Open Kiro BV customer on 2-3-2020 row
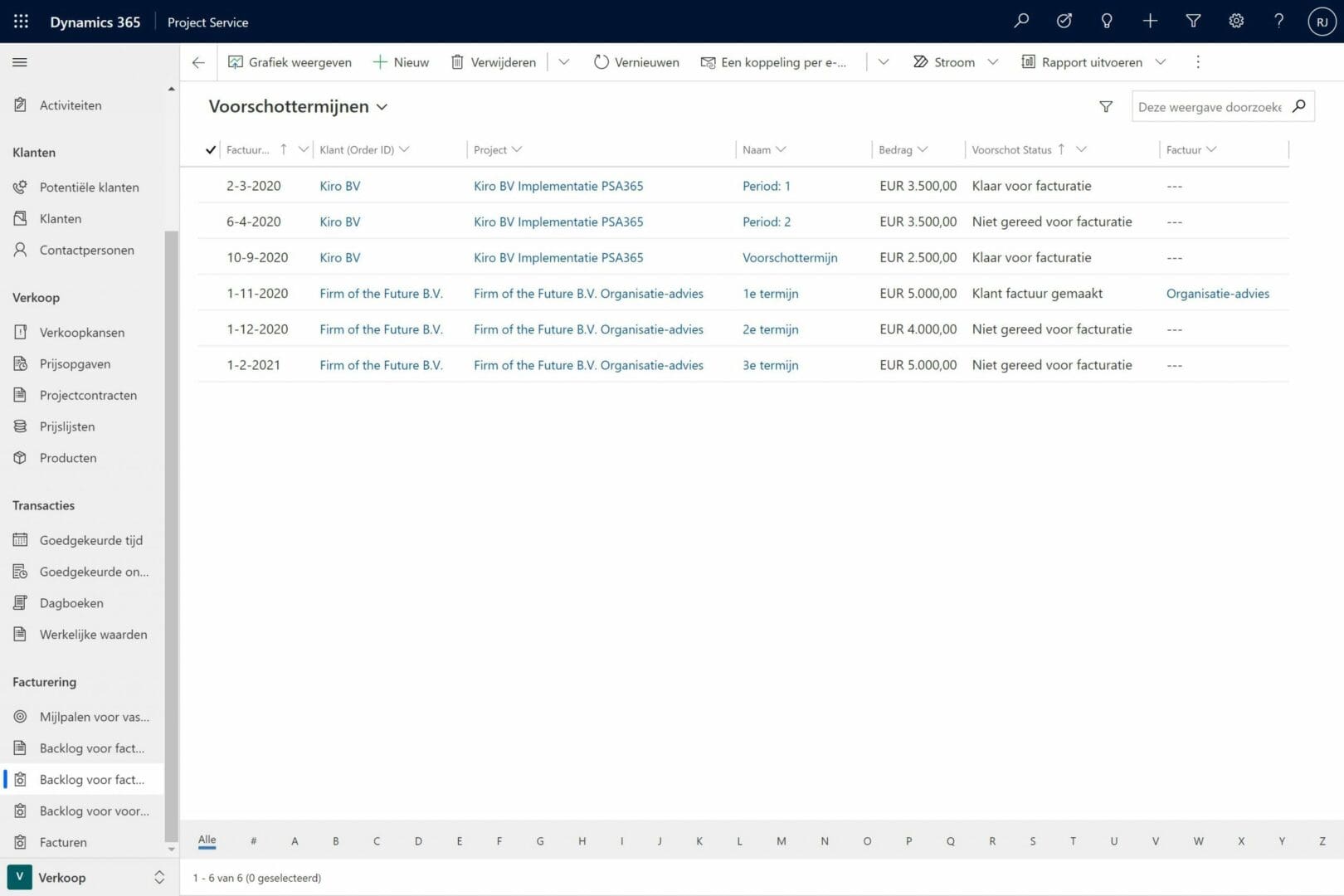 pos(340,187)
